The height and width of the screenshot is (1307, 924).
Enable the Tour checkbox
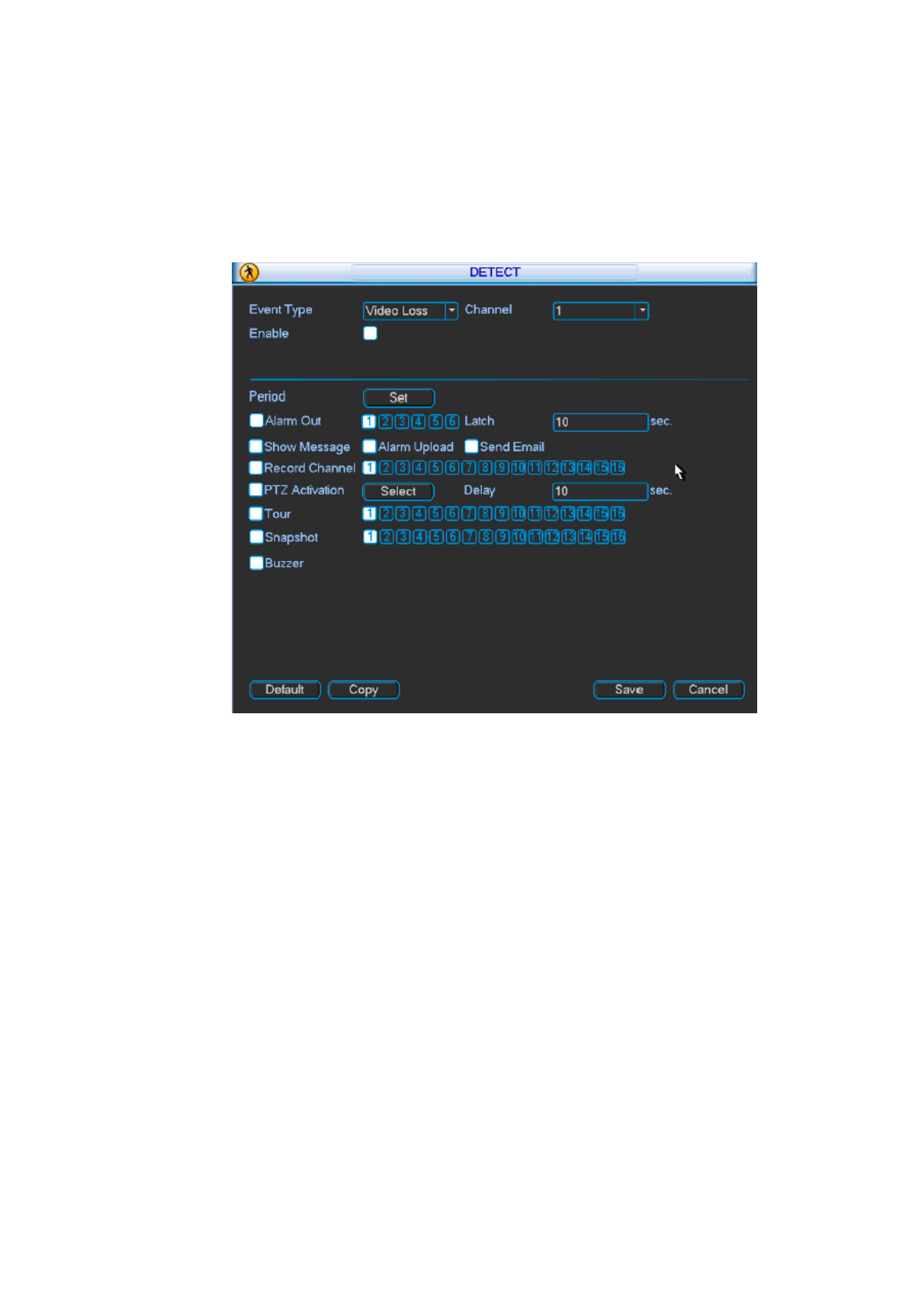tap(255, 513)
